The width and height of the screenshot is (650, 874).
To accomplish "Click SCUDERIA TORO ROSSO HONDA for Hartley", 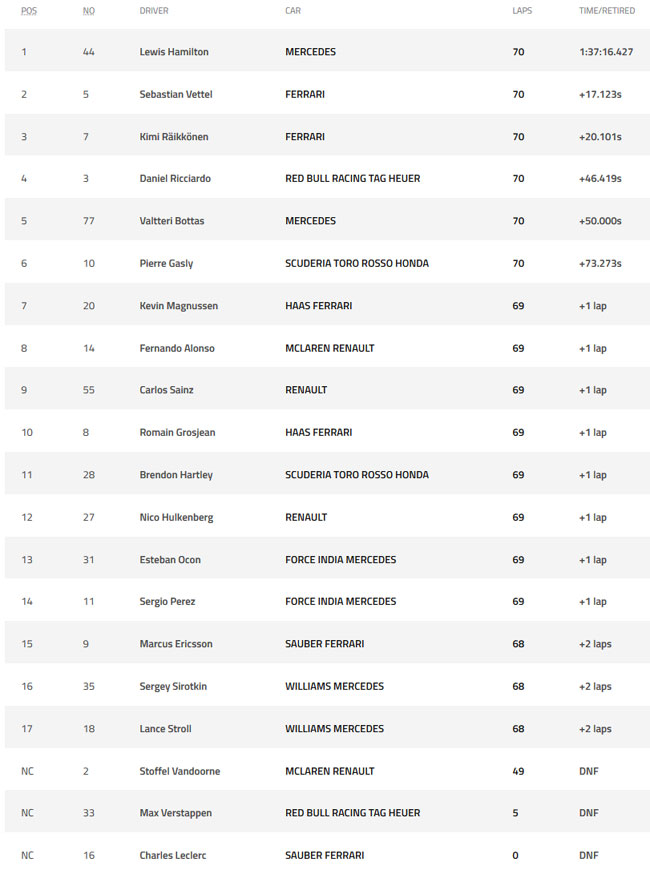I will coord(357,475).
